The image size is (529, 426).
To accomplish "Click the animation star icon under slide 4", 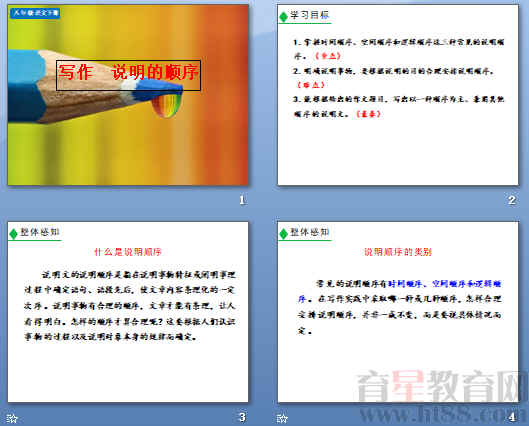I will (x=282, y=419).
